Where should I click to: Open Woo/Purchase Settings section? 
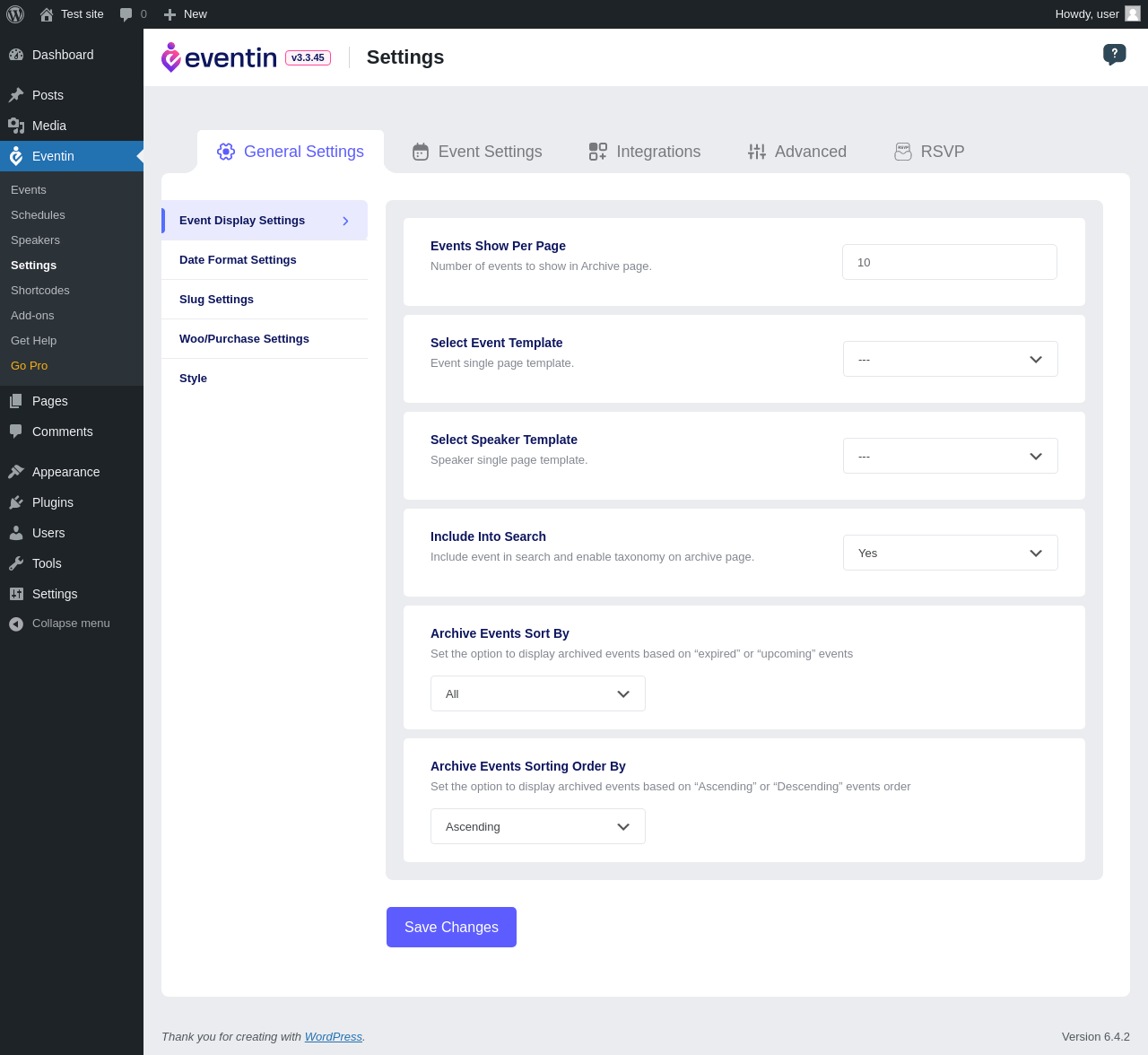tap(265, 339)
